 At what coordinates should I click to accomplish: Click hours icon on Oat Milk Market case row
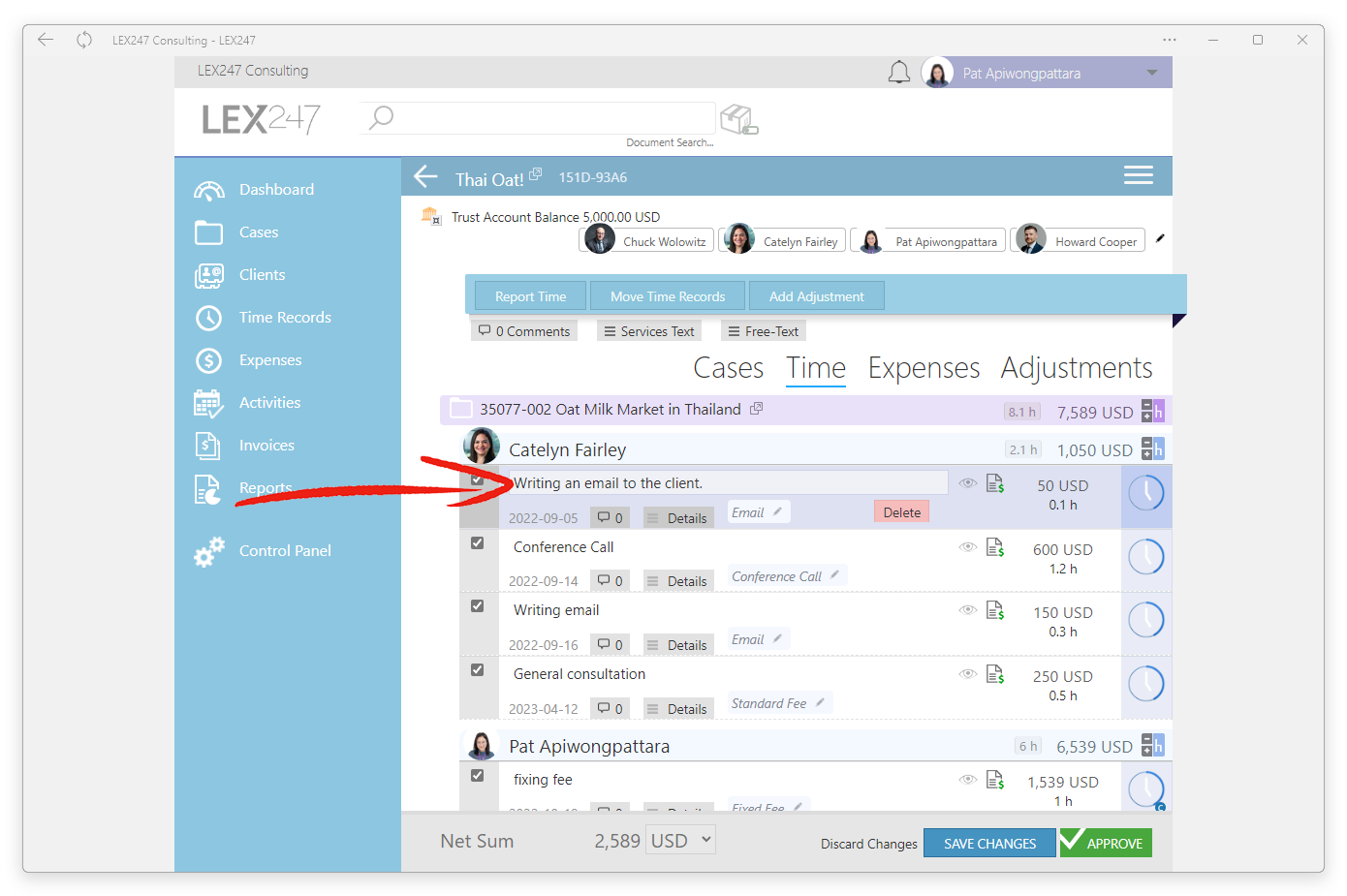[x=1152, y=411]
